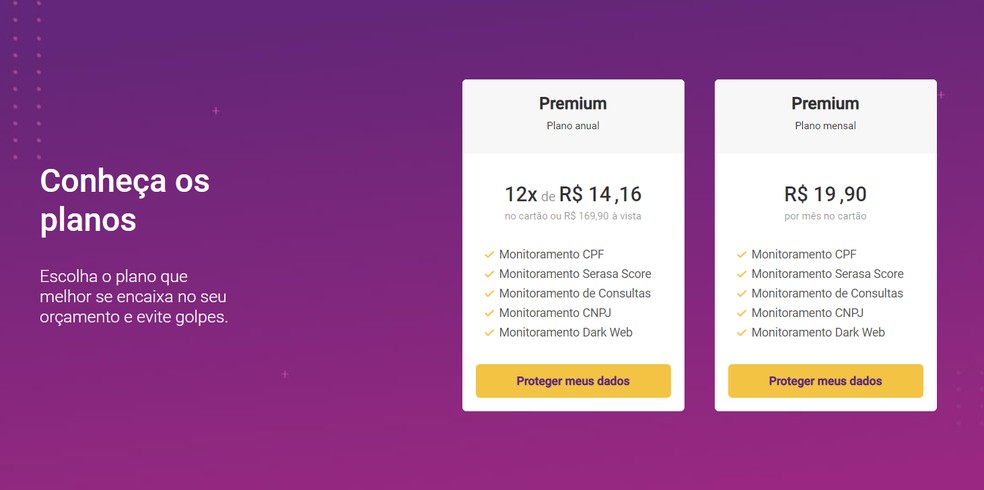Click the R$ 19,90 monthly price

pos(825,194)
